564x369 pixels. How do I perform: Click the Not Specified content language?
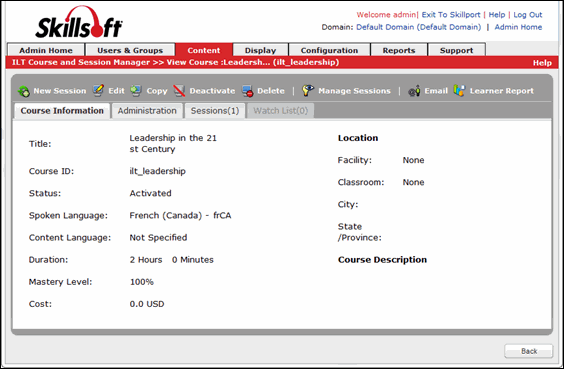coord(158,238)
